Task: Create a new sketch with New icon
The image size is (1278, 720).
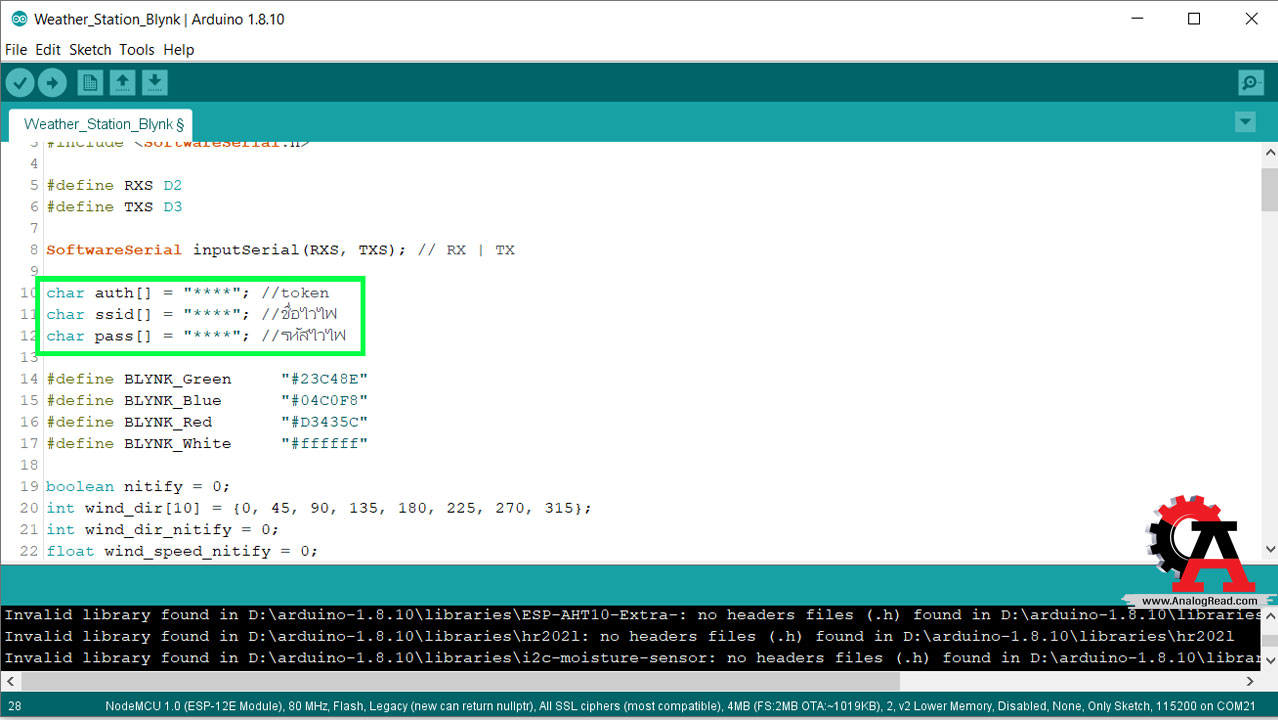Action: point(90,82)
